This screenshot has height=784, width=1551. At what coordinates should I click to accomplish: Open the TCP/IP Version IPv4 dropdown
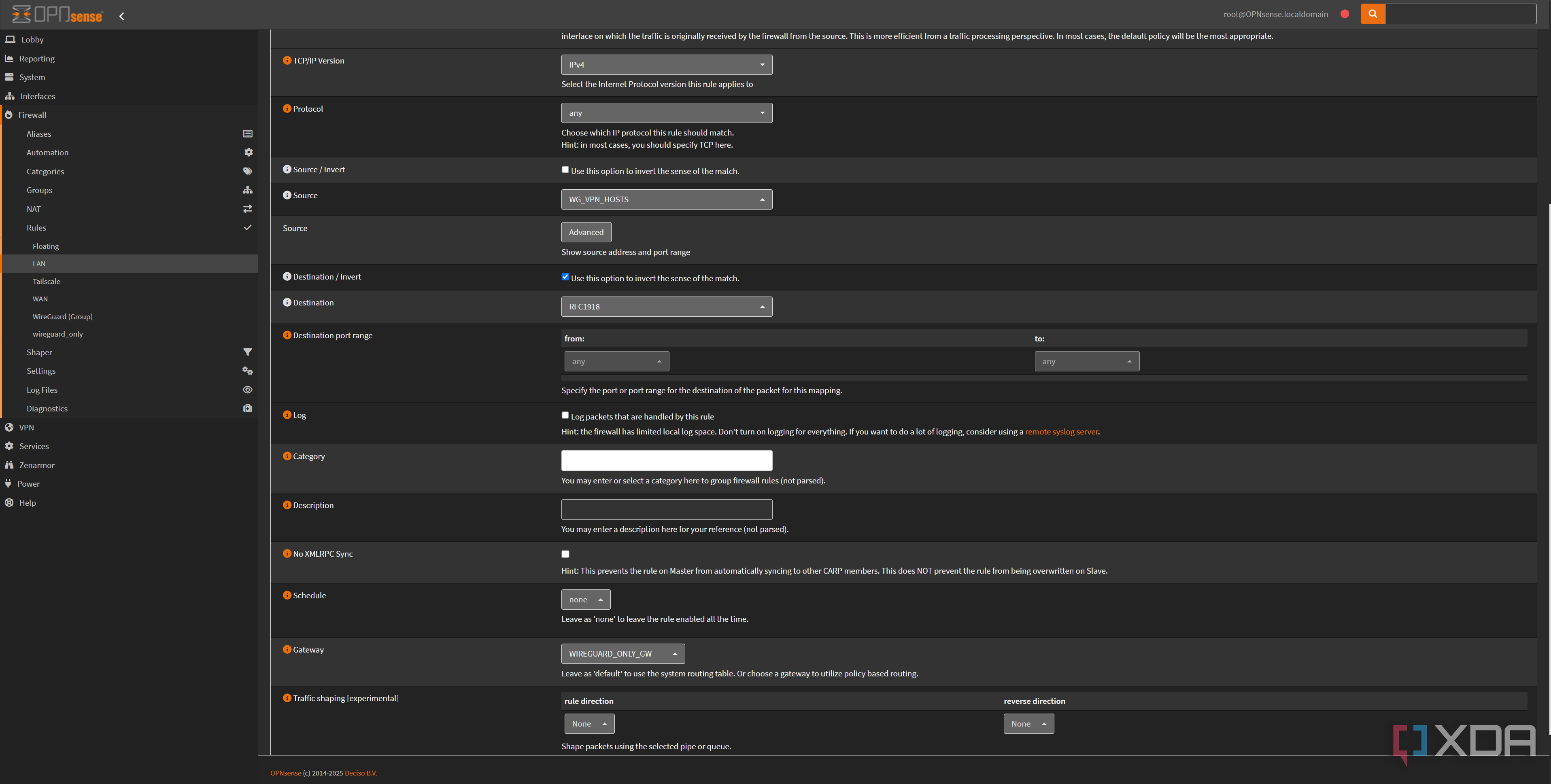coord(667,64)
